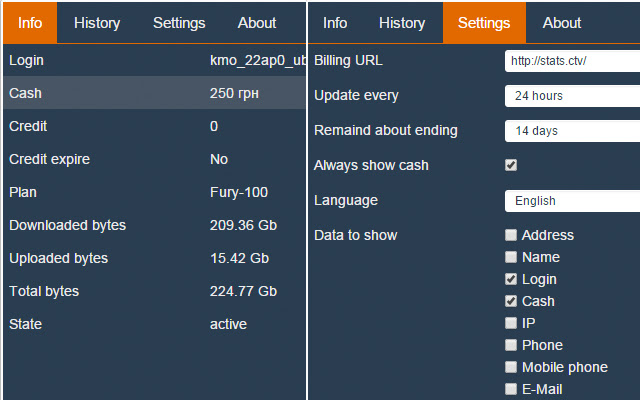Click the Fury-100 plan value
640x400 pixels.
tap(239, 192)
